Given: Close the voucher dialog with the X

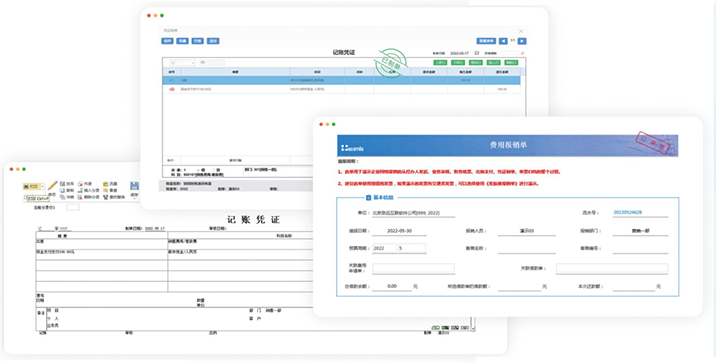Looking at the screenshot, I should (521, 31).
